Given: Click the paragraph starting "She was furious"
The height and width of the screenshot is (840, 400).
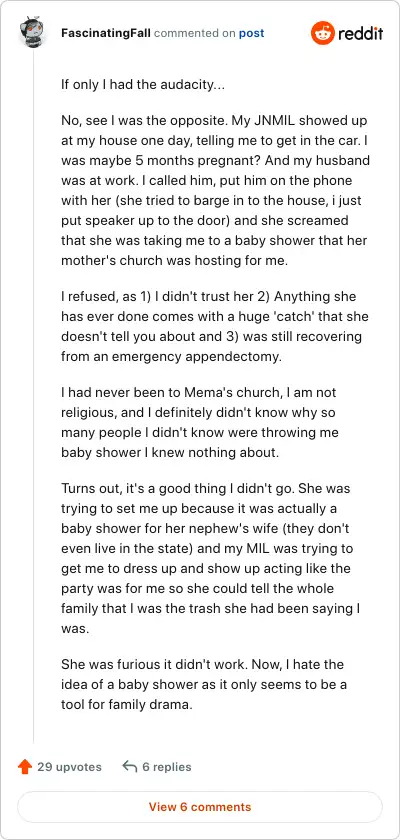Looking at the screenshot, I should [204, 685].
